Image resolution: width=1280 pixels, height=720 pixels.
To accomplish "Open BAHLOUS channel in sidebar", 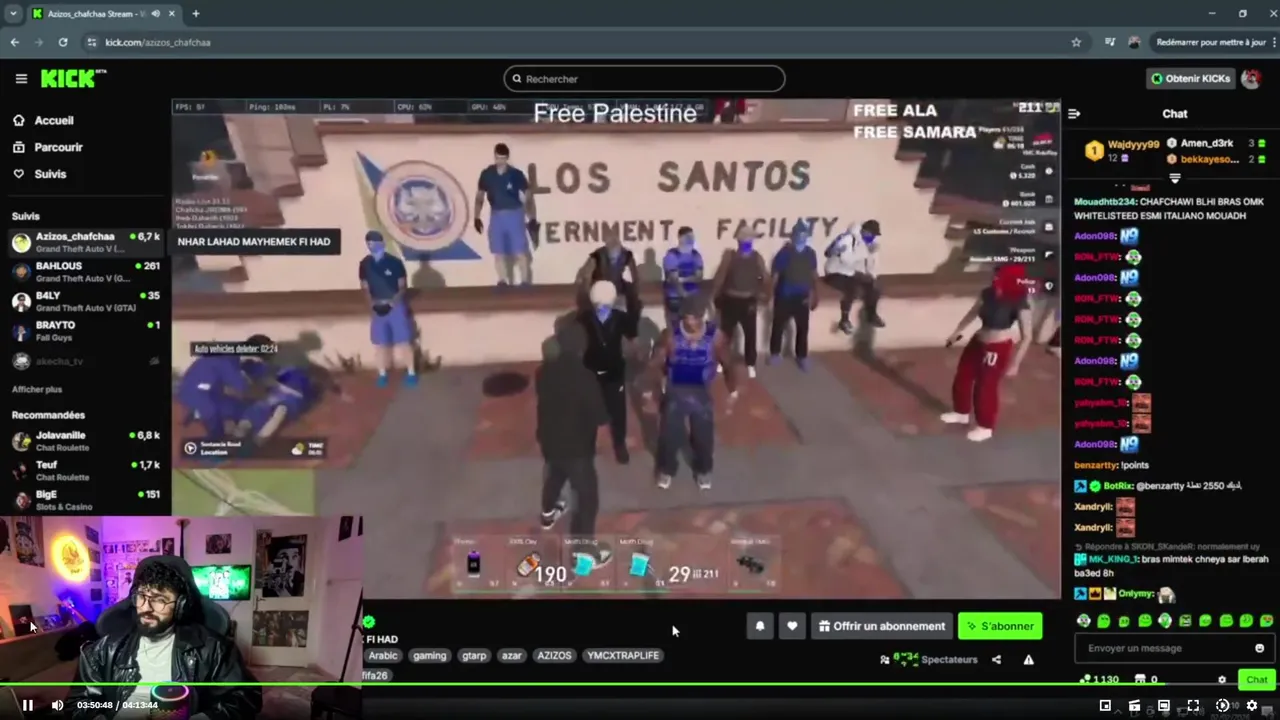I will coord(86,272).
